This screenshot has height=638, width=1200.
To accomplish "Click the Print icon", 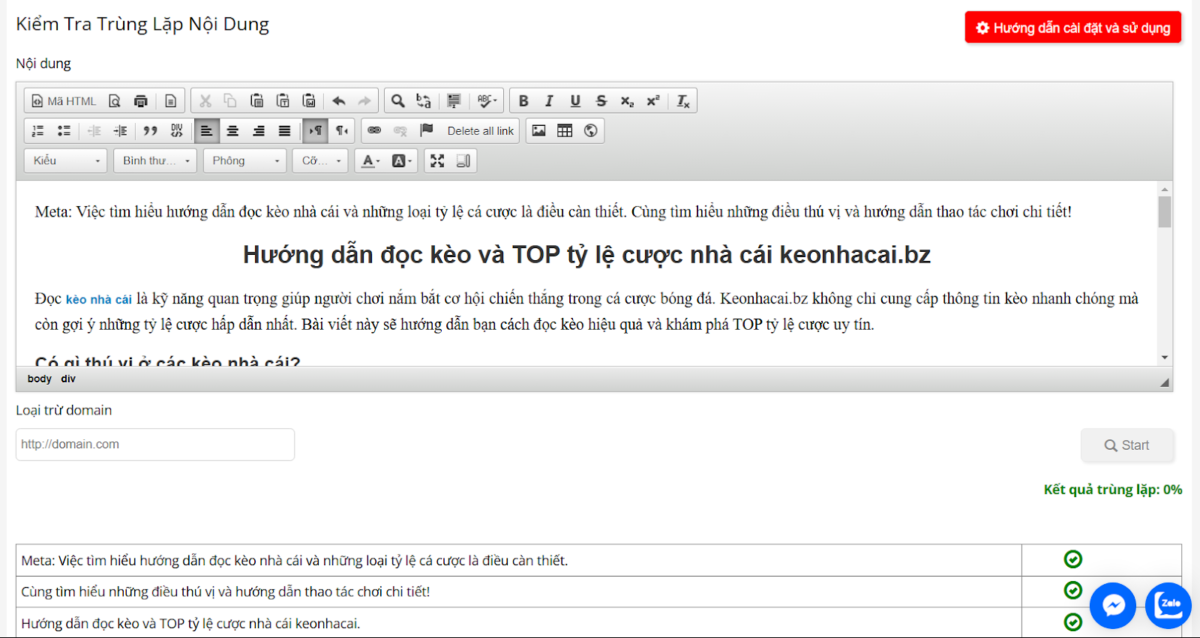I will pos(141,101).
